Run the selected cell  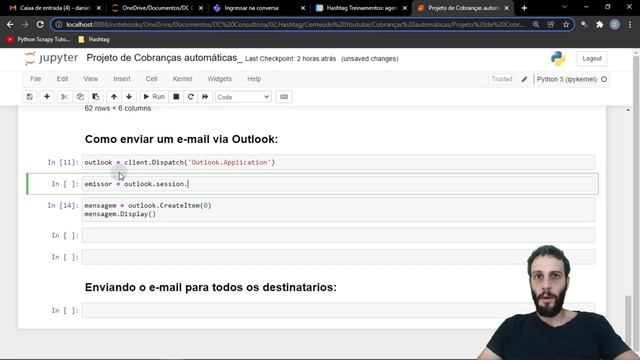(x=154, y=97)
